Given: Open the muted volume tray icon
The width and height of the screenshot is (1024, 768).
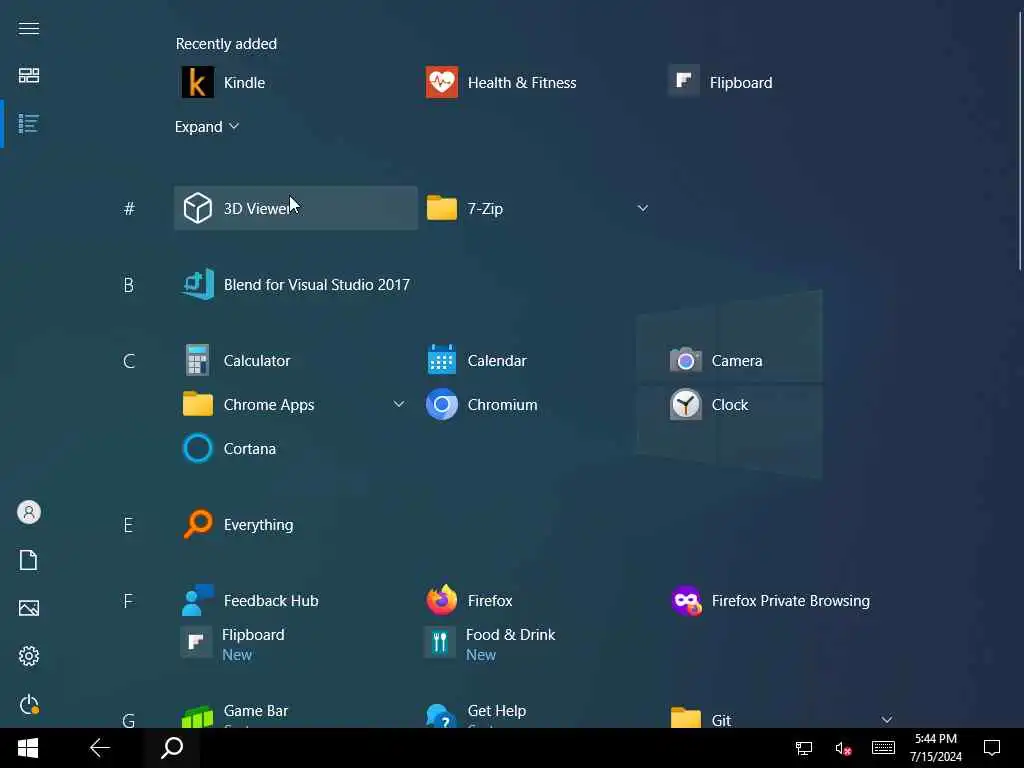Looking at the screenshot, I should click(843, 748).
